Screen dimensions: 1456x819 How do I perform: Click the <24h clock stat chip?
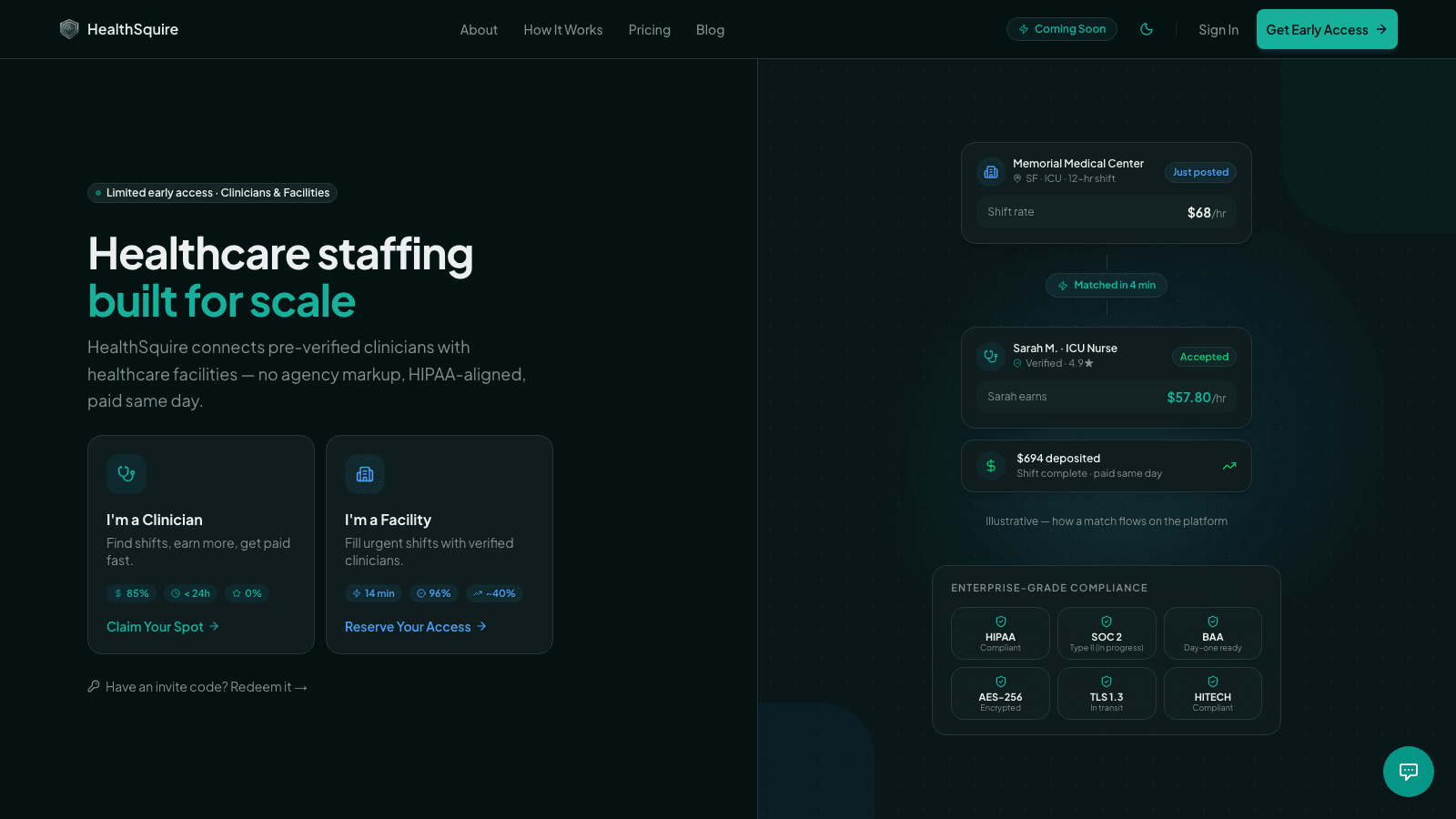(x=190, y=593)
